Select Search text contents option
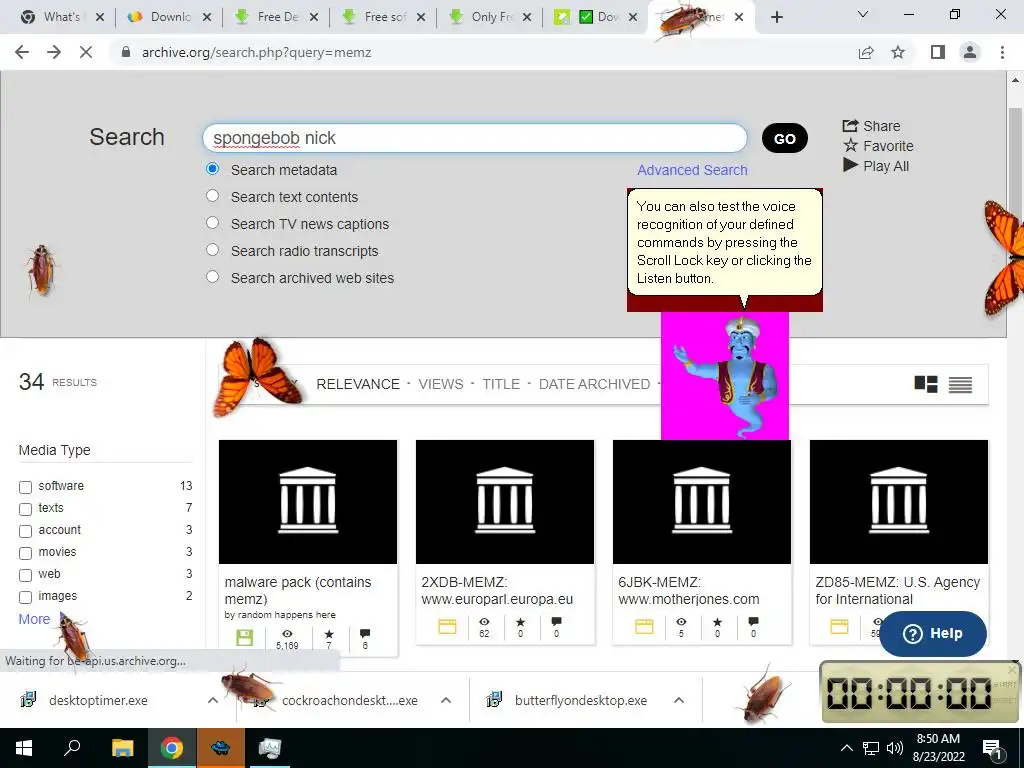1024x768 pixels. (212, 195)
